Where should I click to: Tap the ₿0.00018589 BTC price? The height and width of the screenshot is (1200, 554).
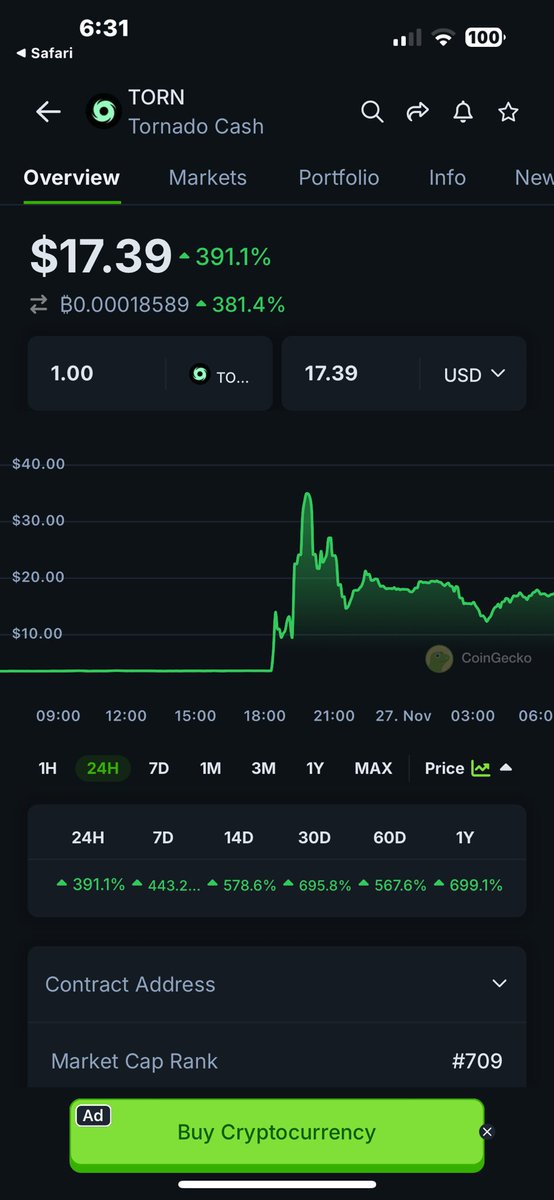[124, 305]
